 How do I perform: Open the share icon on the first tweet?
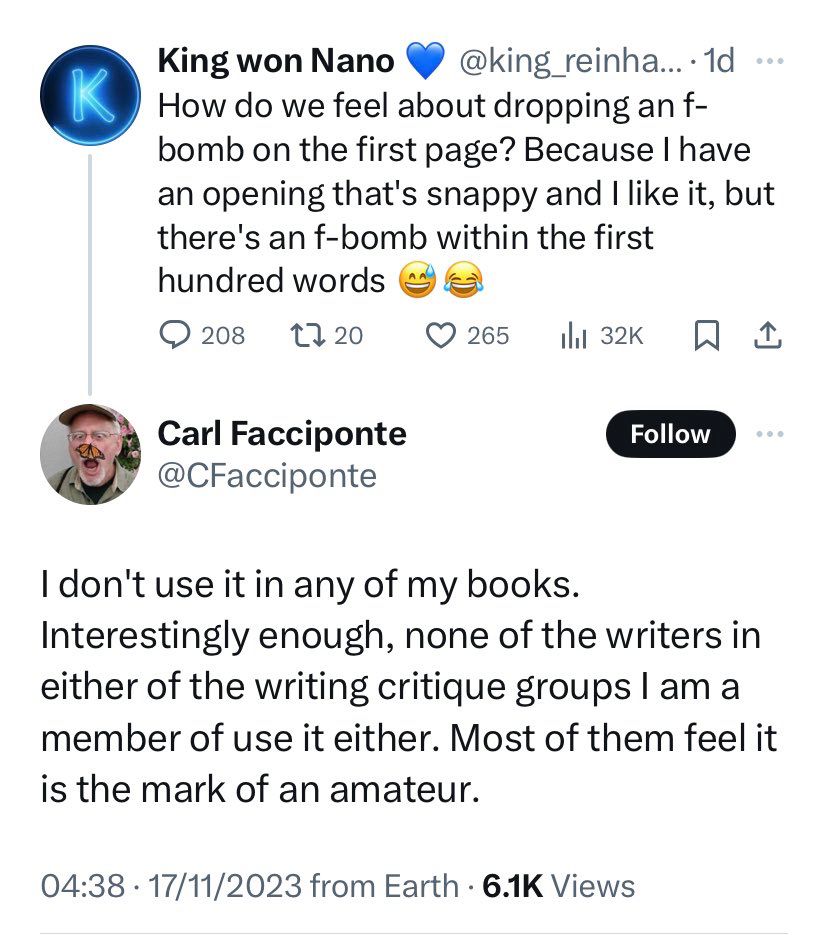[768, 335]
